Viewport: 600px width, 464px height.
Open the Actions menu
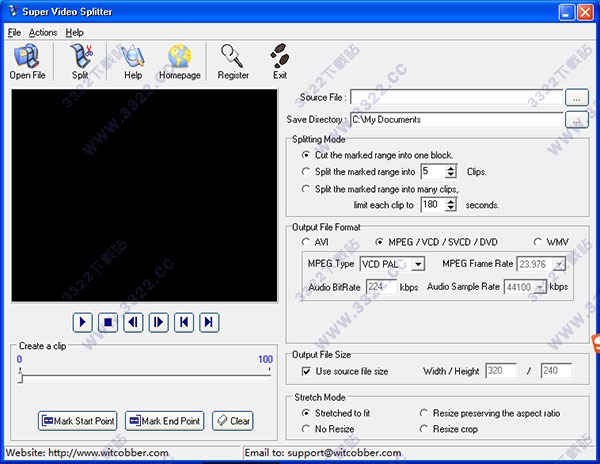click(x=43, y=32)
